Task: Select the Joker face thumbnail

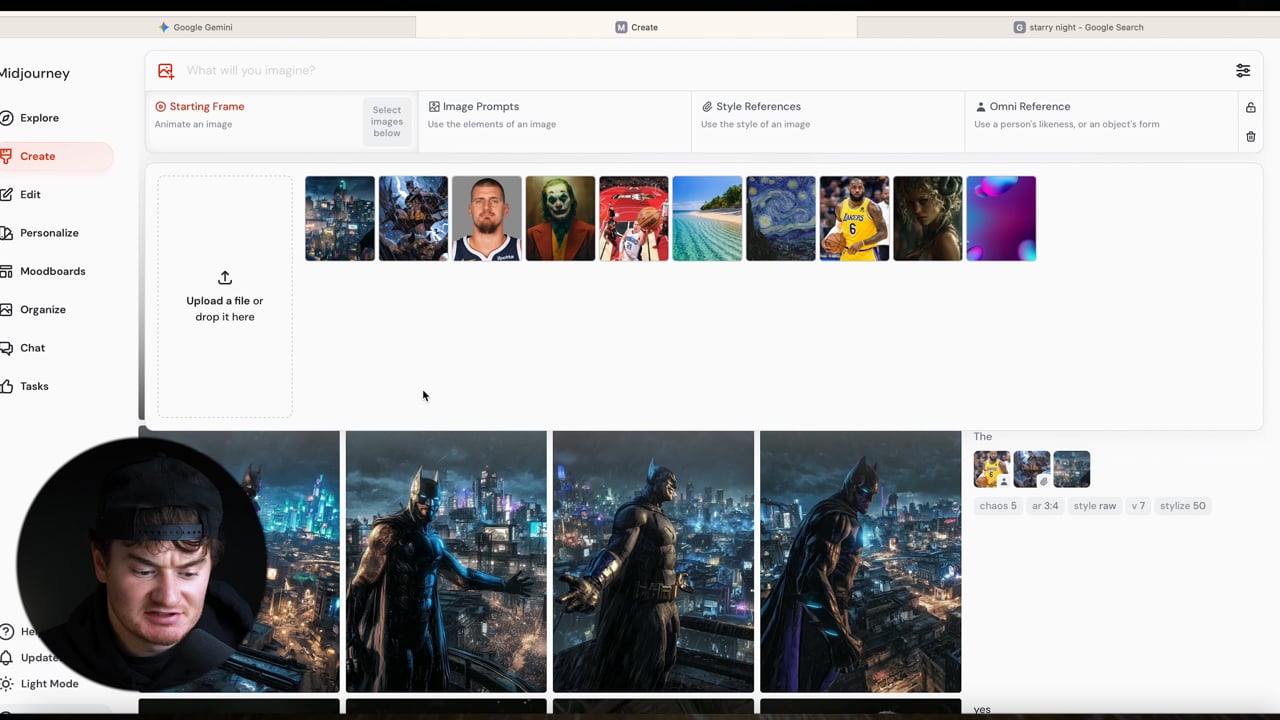Action: point(560,218)
